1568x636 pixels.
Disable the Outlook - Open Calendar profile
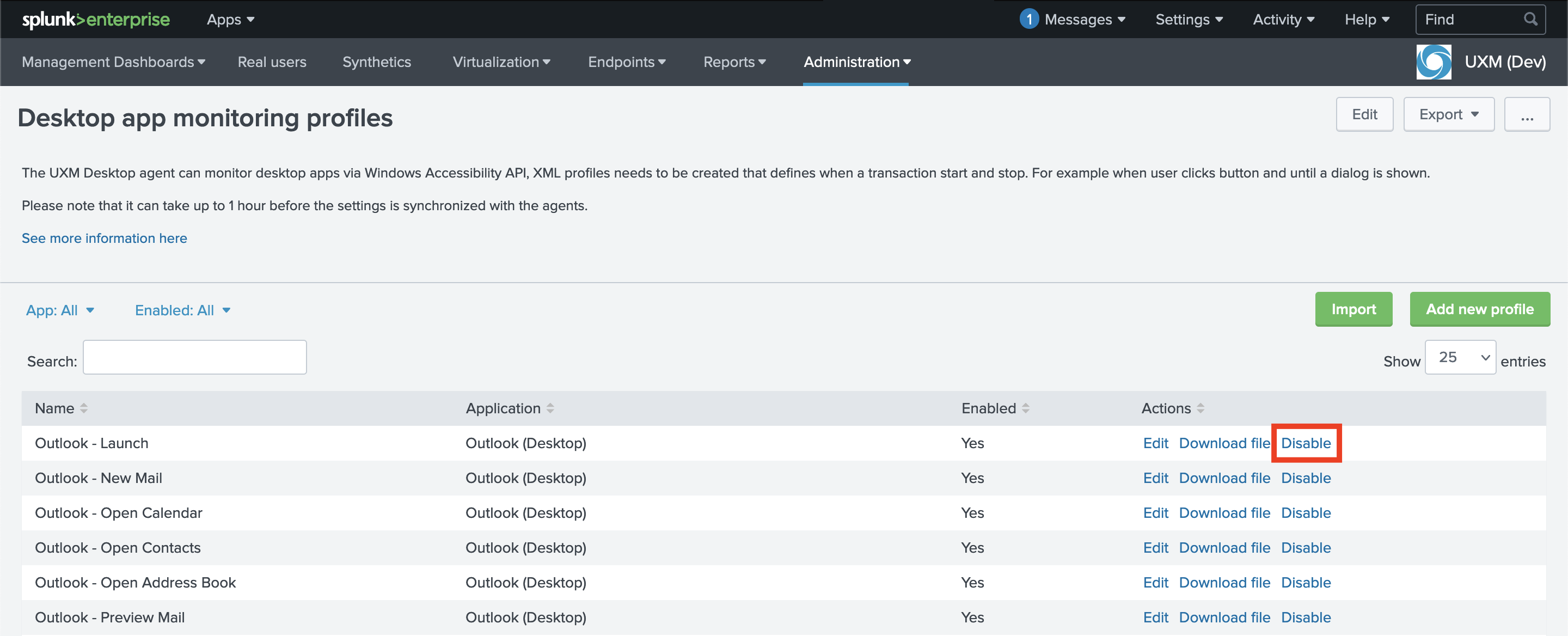1306,513
